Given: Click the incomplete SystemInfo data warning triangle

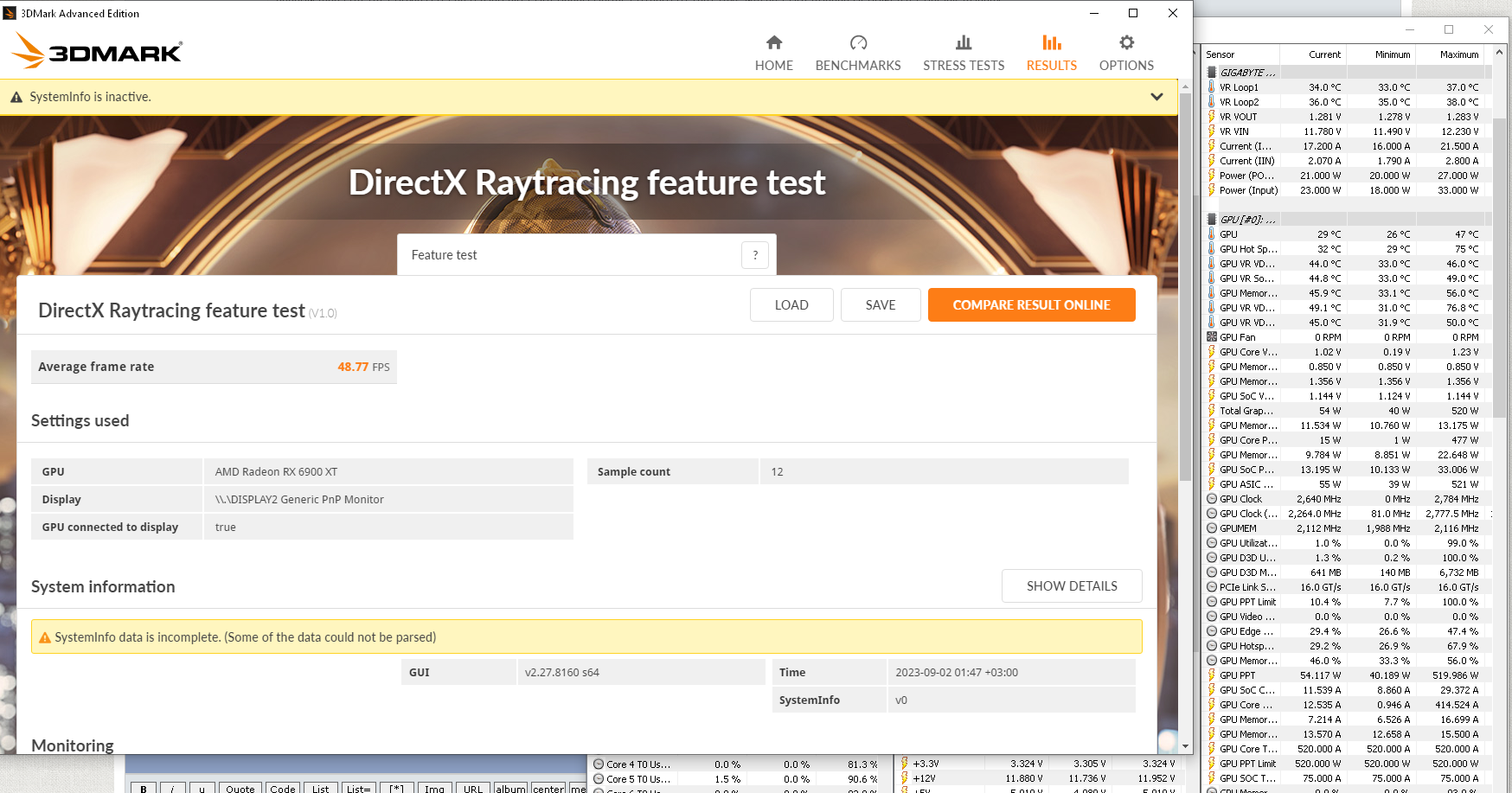Looking at the screenshot, I should point(45,637).
